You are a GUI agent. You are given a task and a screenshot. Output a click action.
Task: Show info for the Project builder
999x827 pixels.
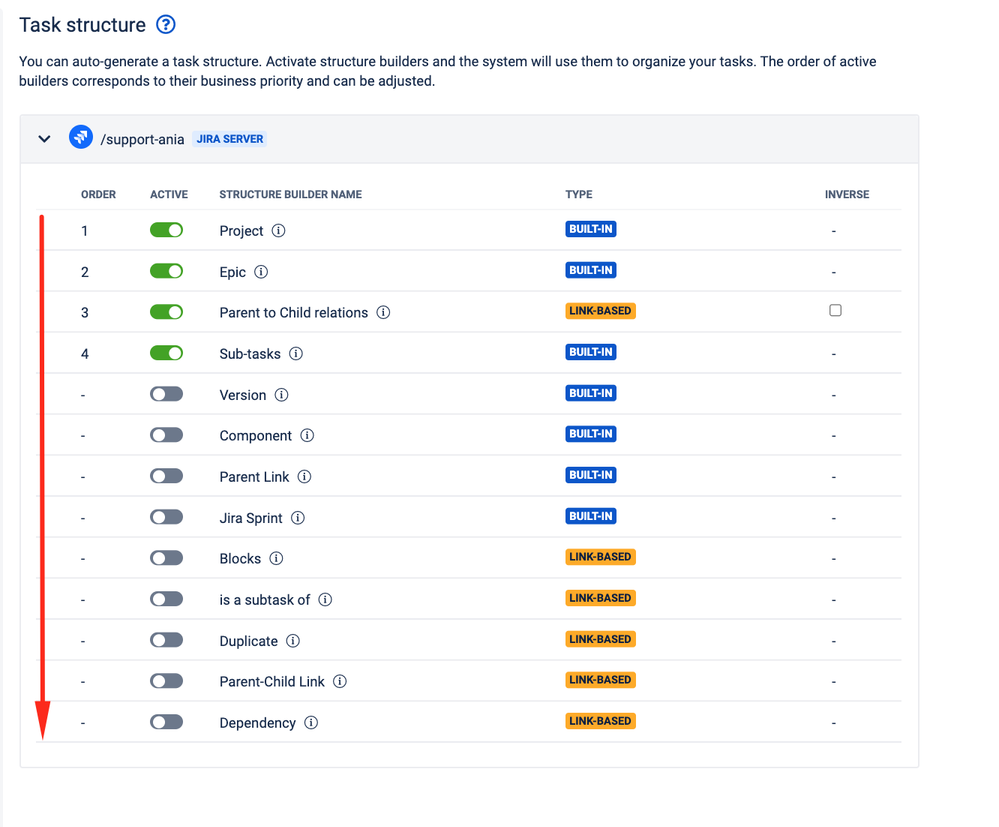pyautogui.click(x=278, y=231)
